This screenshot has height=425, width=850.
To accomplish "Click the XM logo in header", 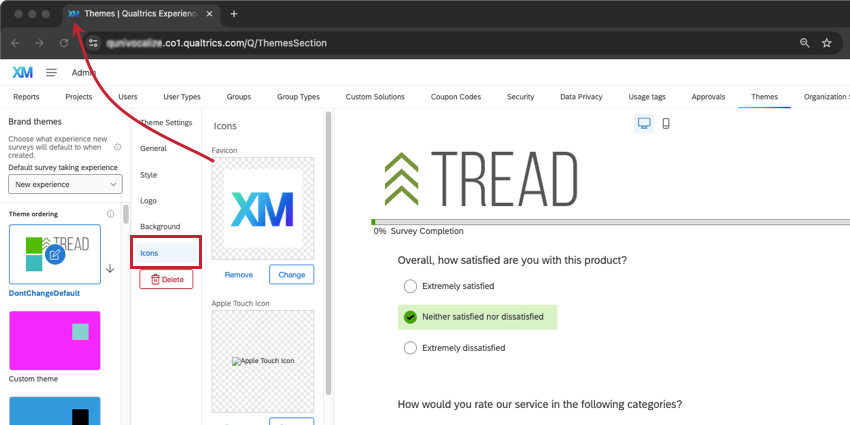I will click(x=23, y=73).
